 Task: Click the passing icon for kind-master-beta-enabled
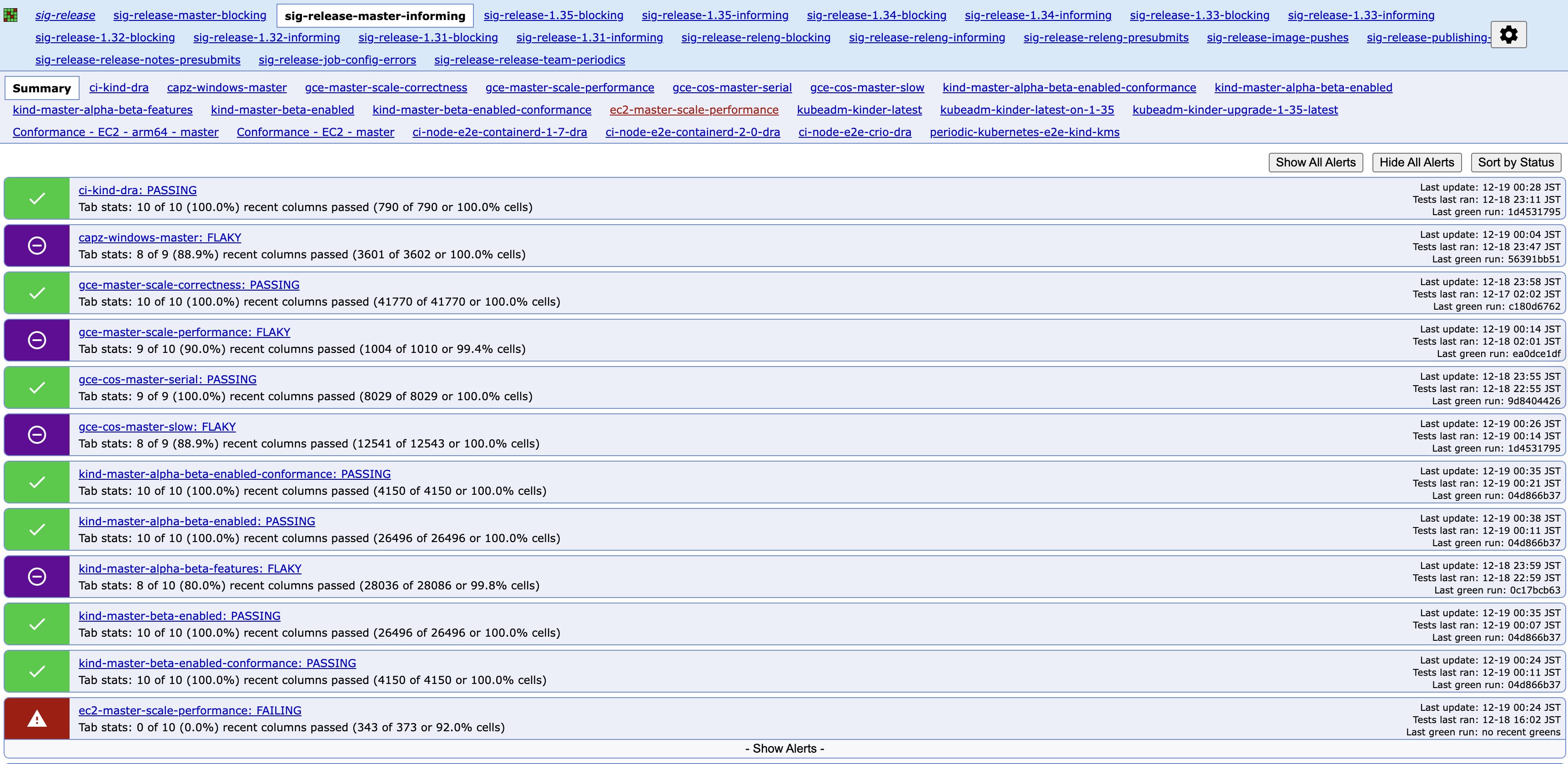tap(36, 624)
